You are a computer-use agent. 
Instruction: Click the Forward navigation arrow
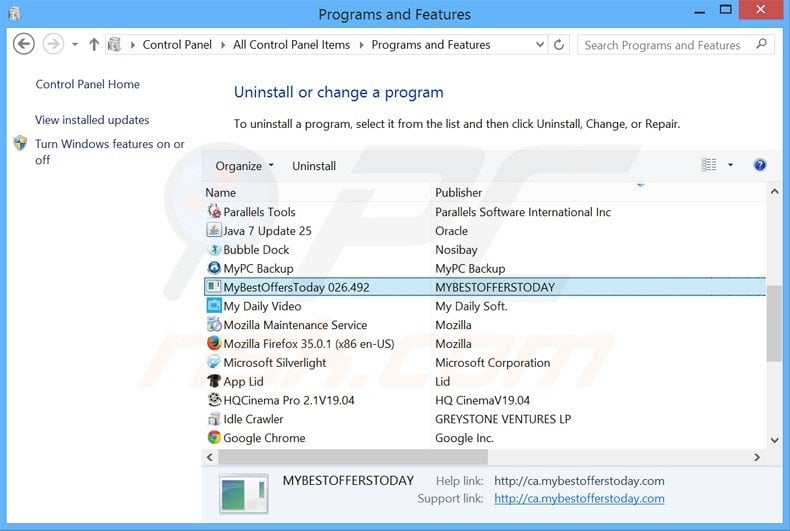[x=53, y=44]
